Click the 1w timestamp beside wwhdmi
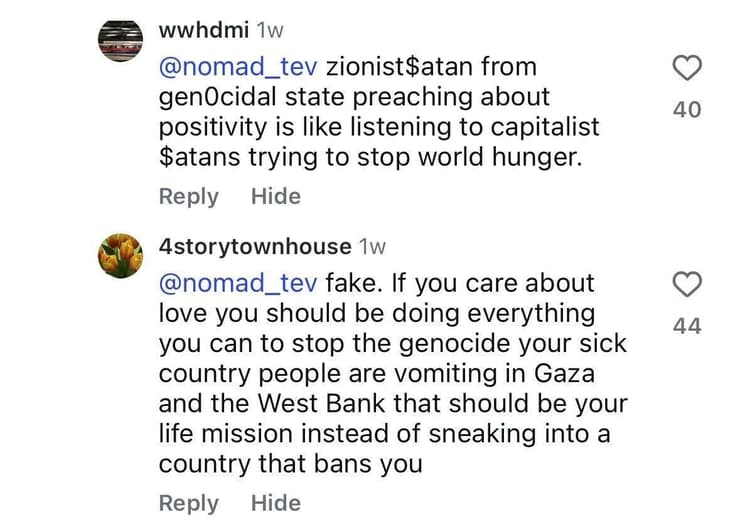 click(269, 31)
